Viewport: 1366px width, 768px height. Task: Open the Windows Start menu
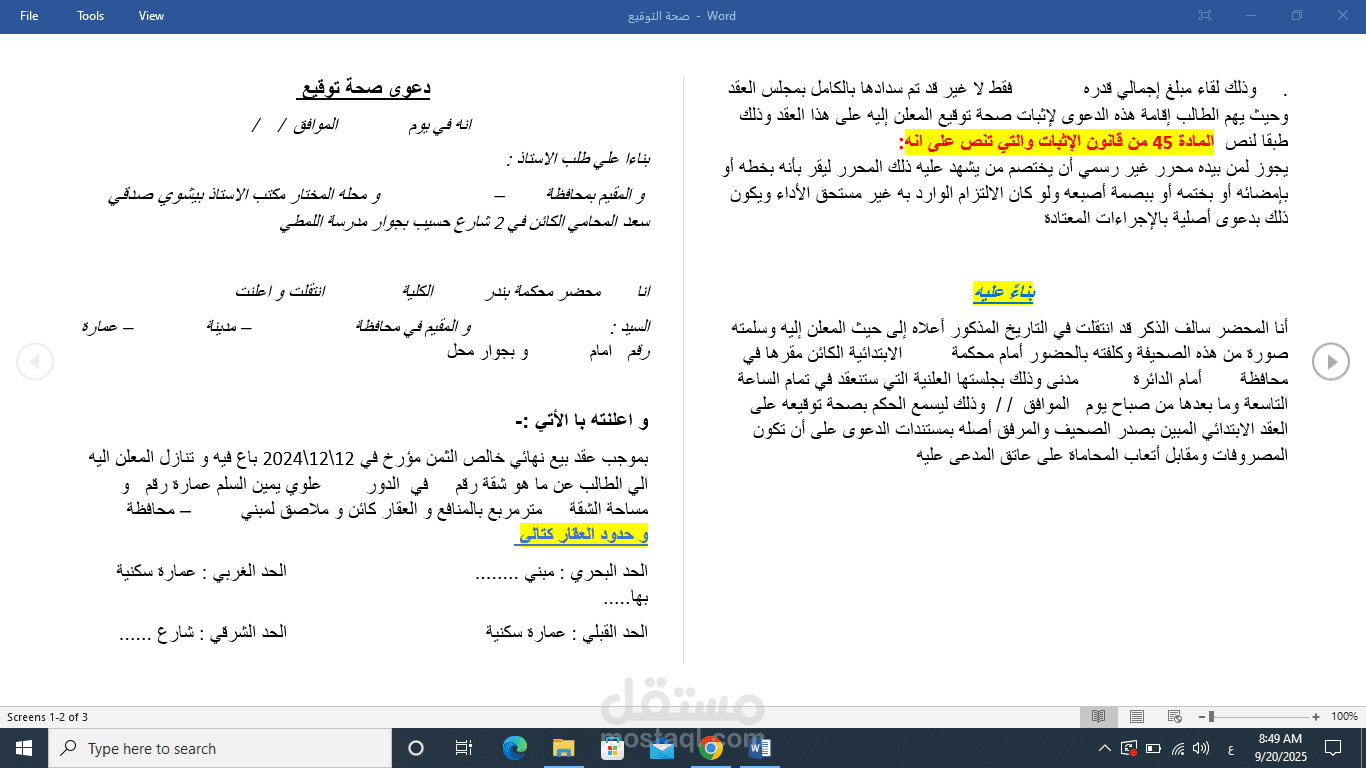click(24, 748)
